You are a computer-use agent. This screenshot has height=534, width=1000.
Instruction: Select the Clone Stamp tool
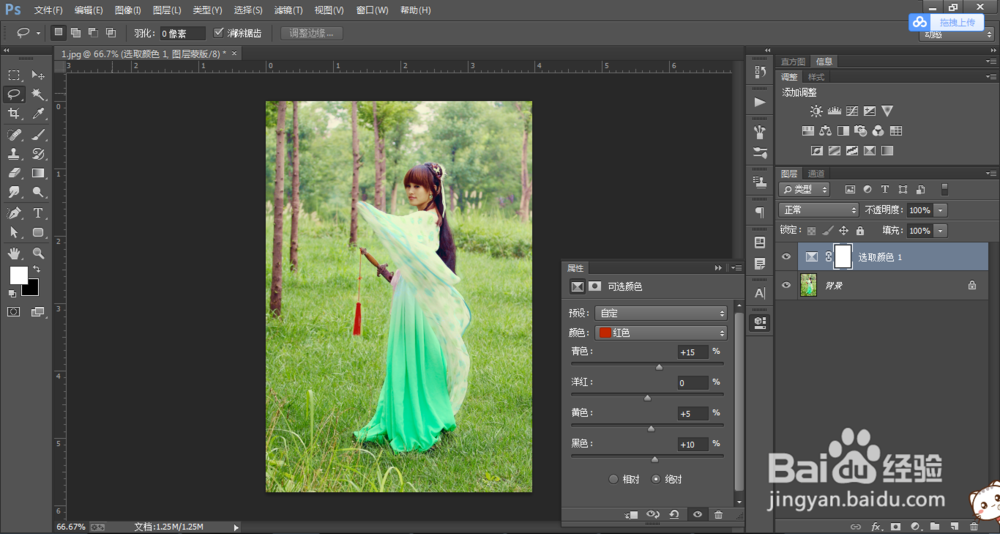[14, 154]
